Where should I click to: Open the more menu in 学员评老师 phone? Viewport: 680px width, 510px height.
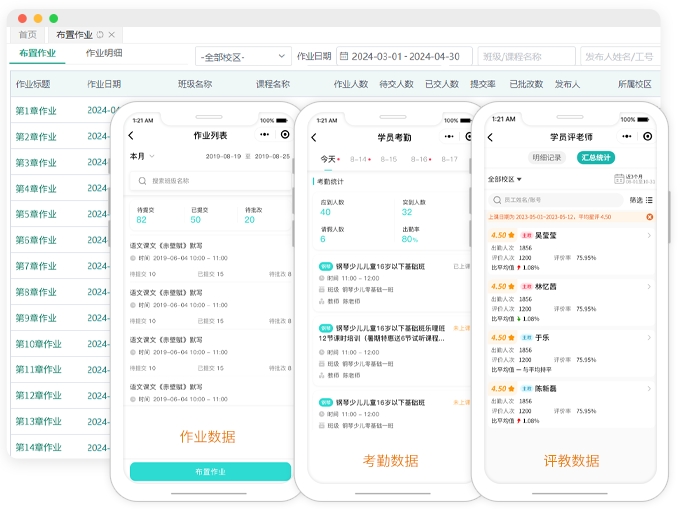pyautogui.click(x=627, y=136)
